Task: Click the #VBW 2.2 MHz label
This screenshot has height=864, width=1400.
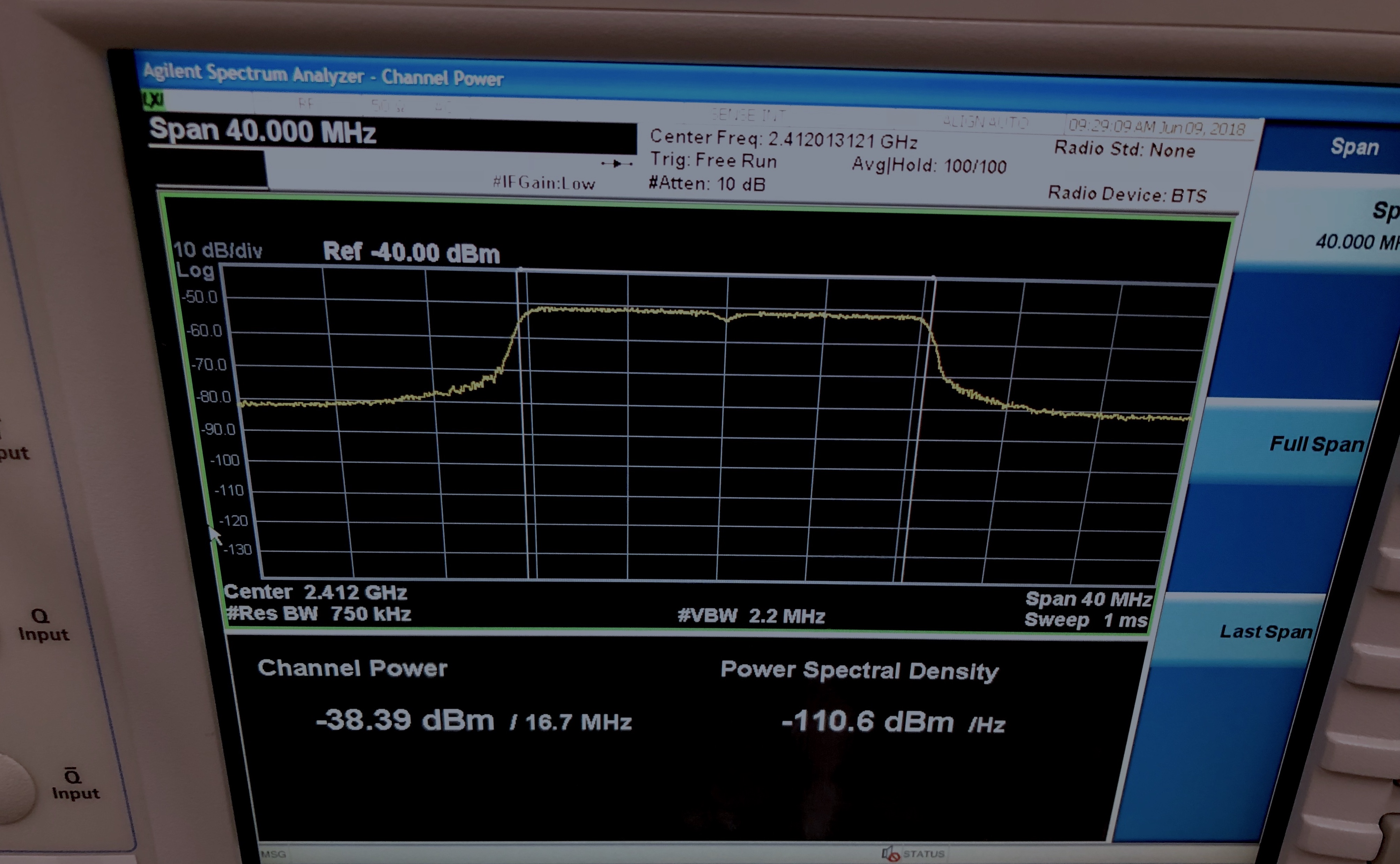Action: point(751,616)
